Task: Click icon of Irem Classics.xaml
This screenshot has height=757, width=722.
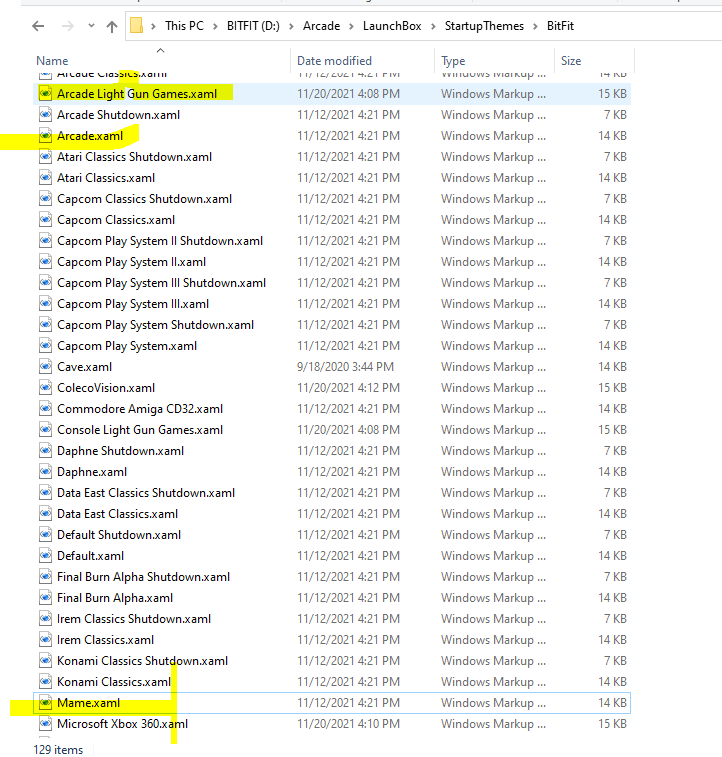Action: (45, 640)
